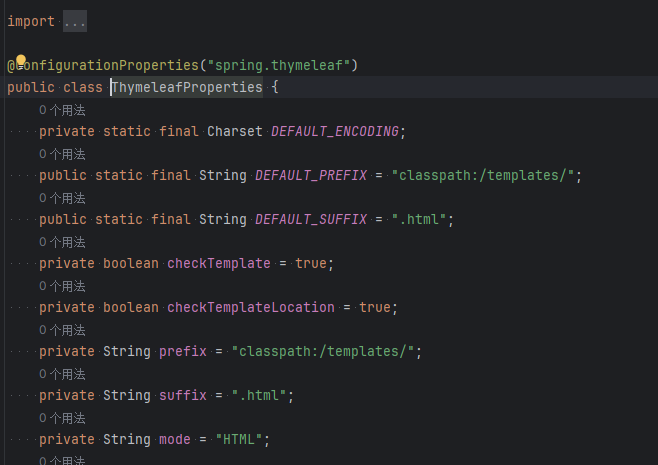Image resolution: width=658 pixels, height=465 pixels.
Task: Expand the folded import block
Action: [x=75, y=21]
